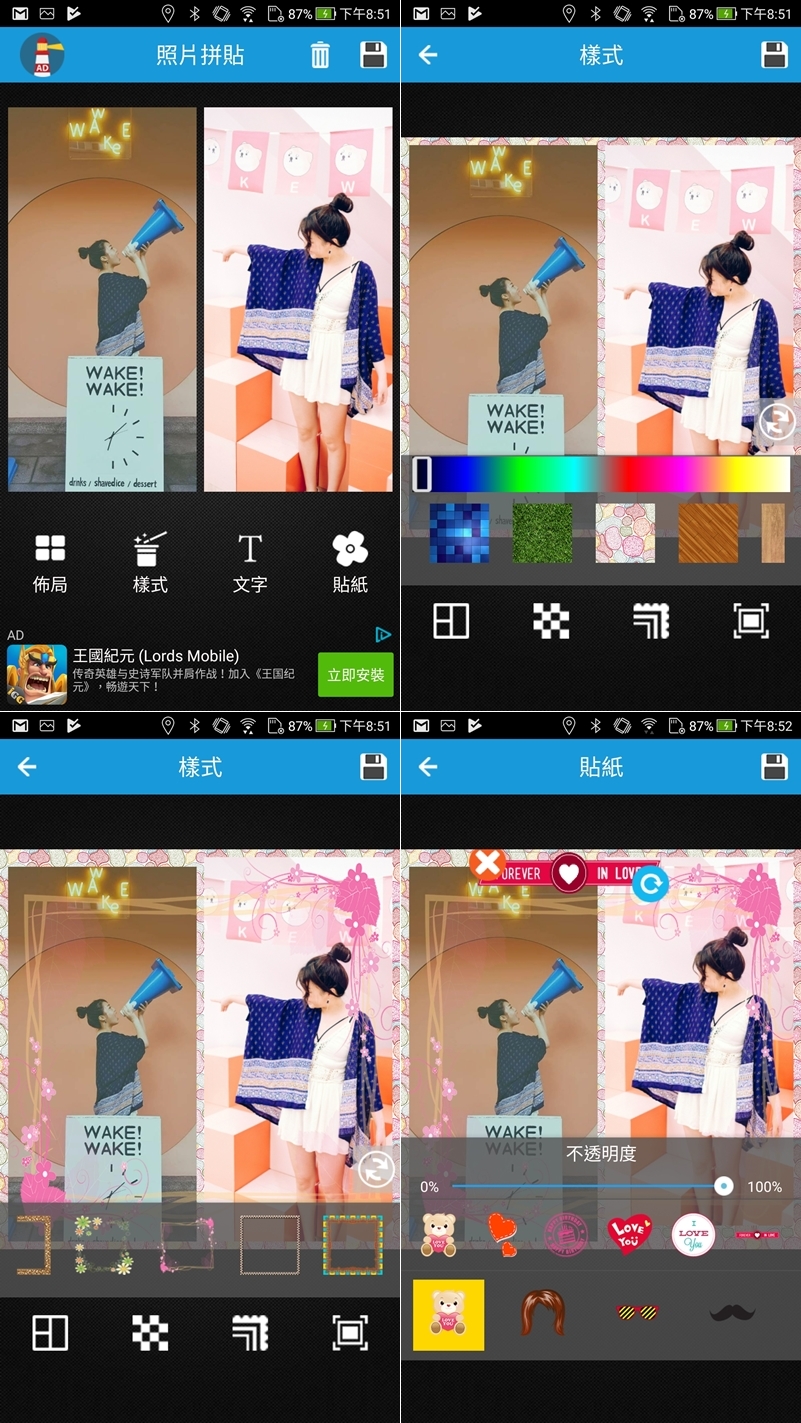801x1423 pixels.
Task: Open border-size tab on frame thumbnails screen
Action: point(350,1333)
